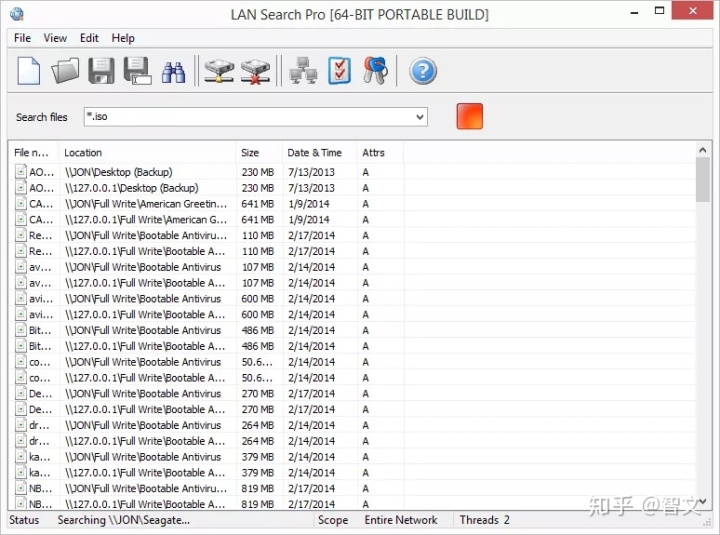Click Entire Network scope in status bar
Image resolution: width=720 pixels, height=535 pixels.
[400, 520]
